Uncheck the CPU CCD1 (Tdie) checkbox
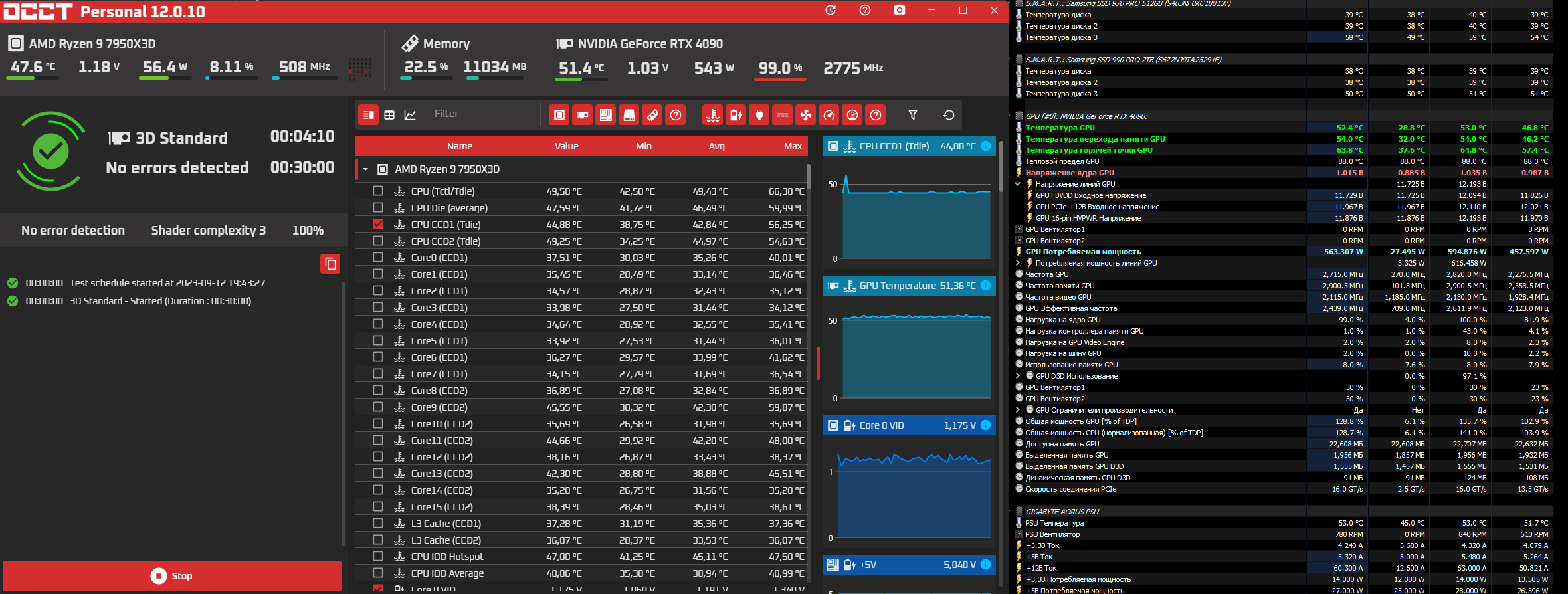This screenshot has height=594, width=1568. [x=378, y=224]
